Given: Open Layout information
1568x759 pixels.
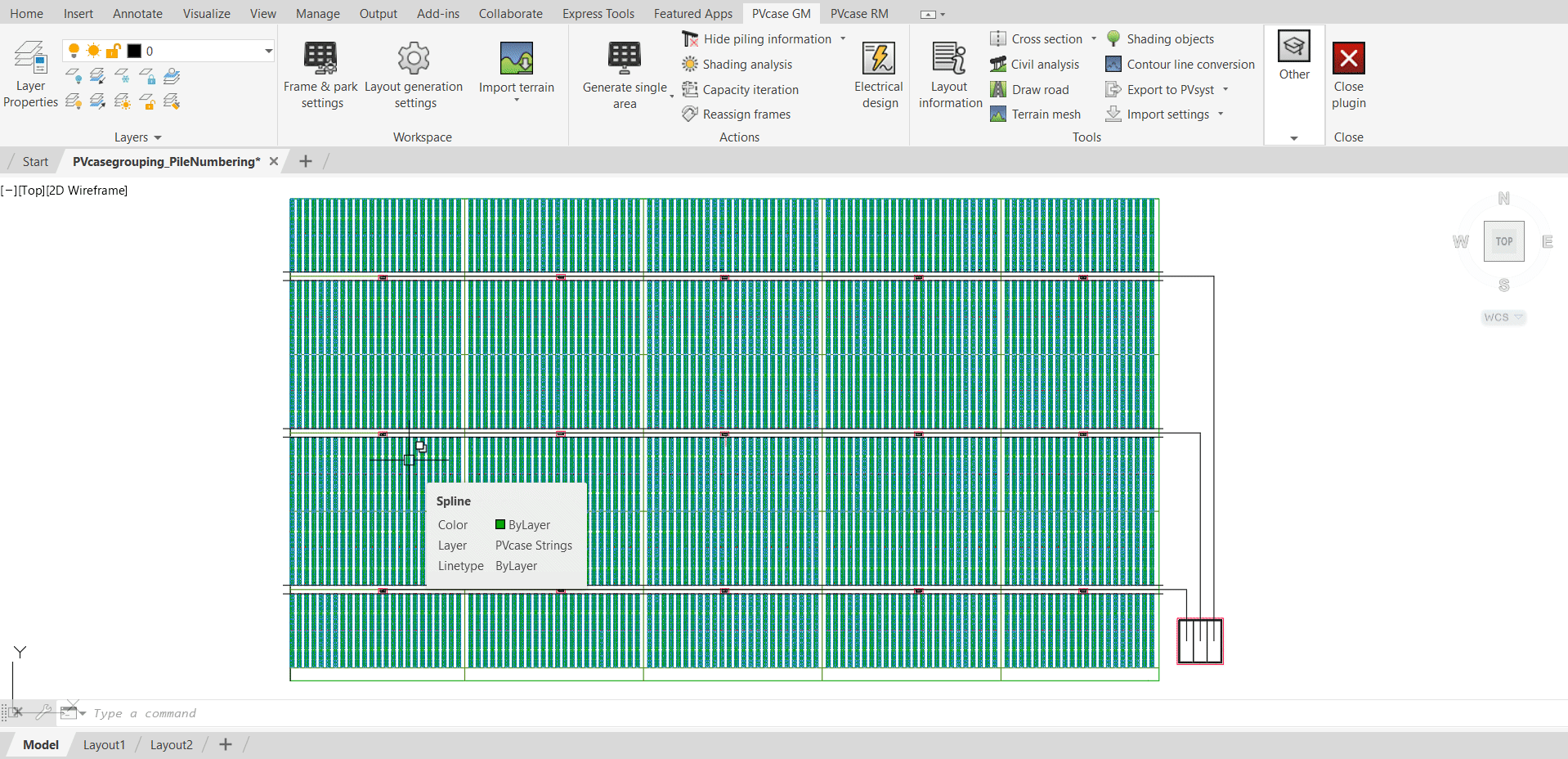Looking at the screenshot, I should pos(948,74).
